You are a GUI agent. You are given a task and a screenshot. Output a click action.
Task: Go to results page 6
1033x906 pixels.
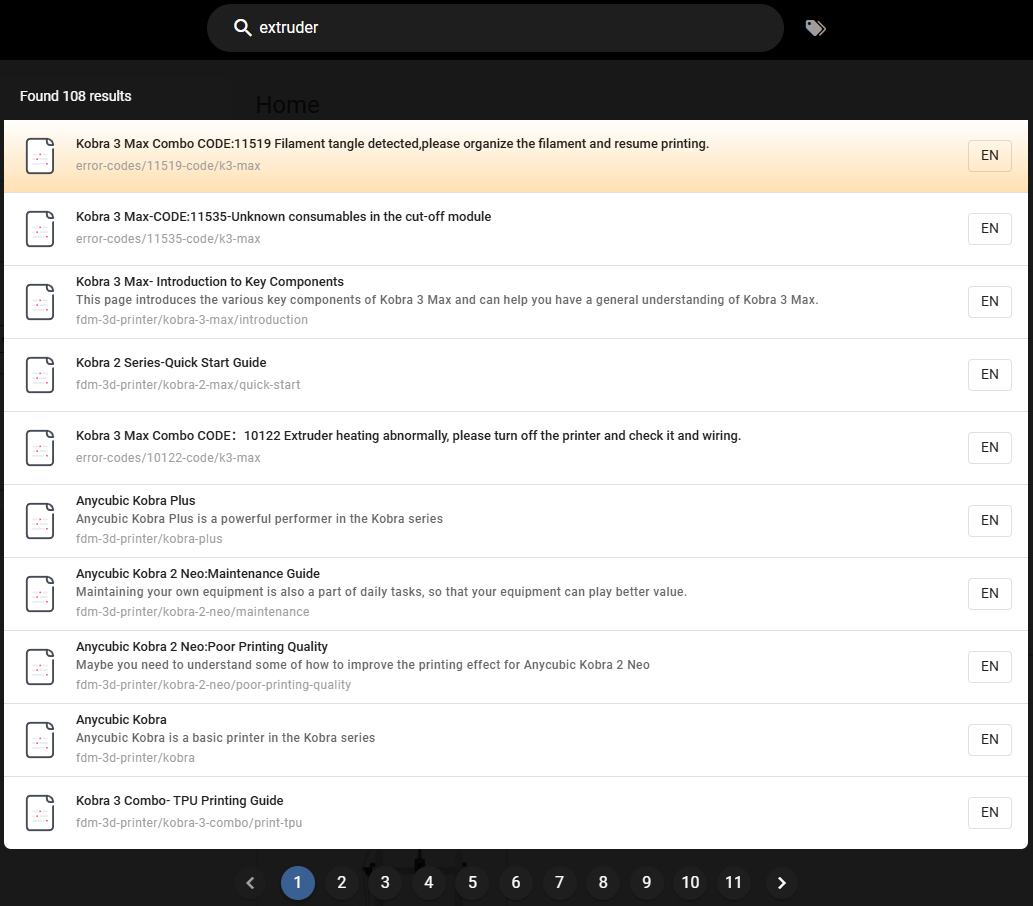[516, 883]
